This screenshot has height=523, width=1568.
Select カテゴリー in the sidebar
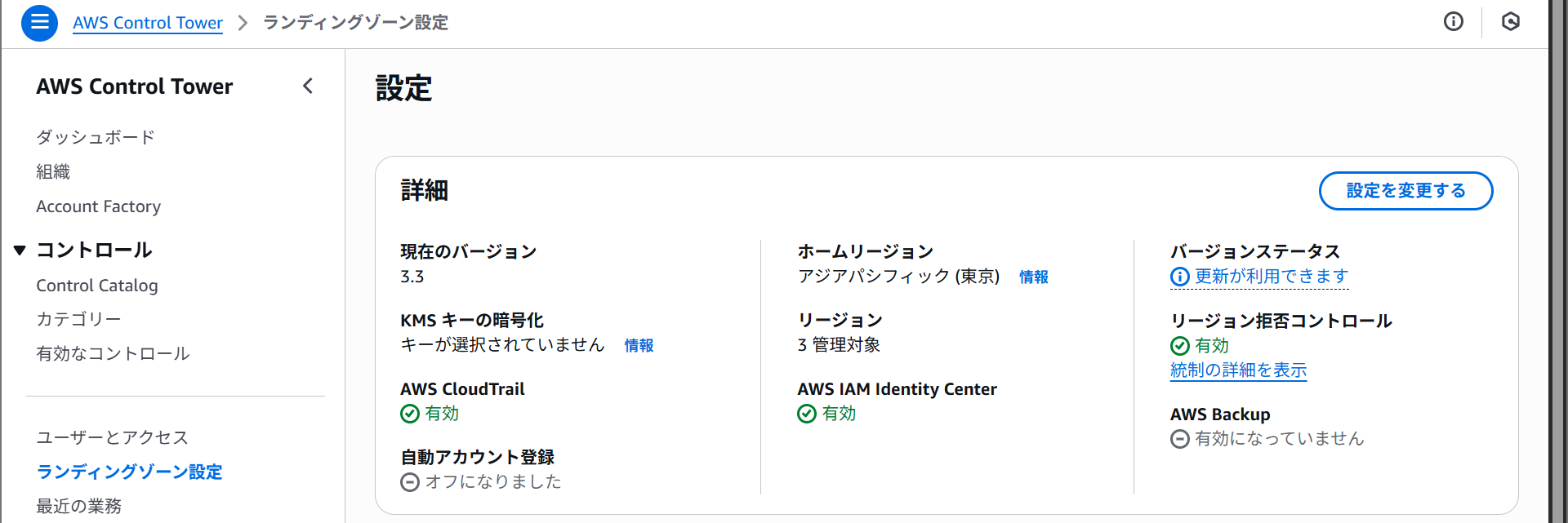click(x=78, y=319)
